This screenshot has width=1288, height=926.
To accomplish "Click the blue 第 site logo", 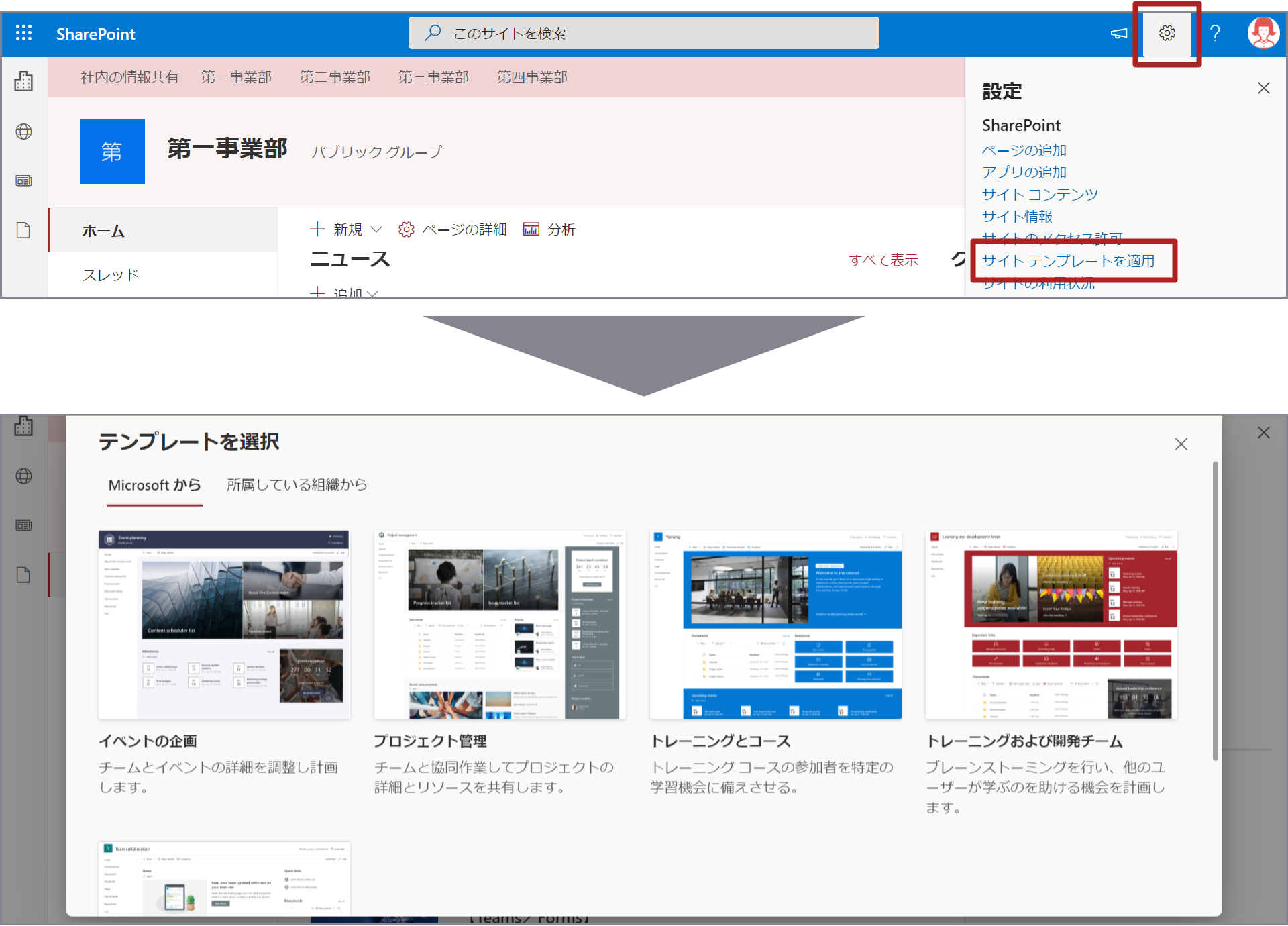I will (113, 152).
